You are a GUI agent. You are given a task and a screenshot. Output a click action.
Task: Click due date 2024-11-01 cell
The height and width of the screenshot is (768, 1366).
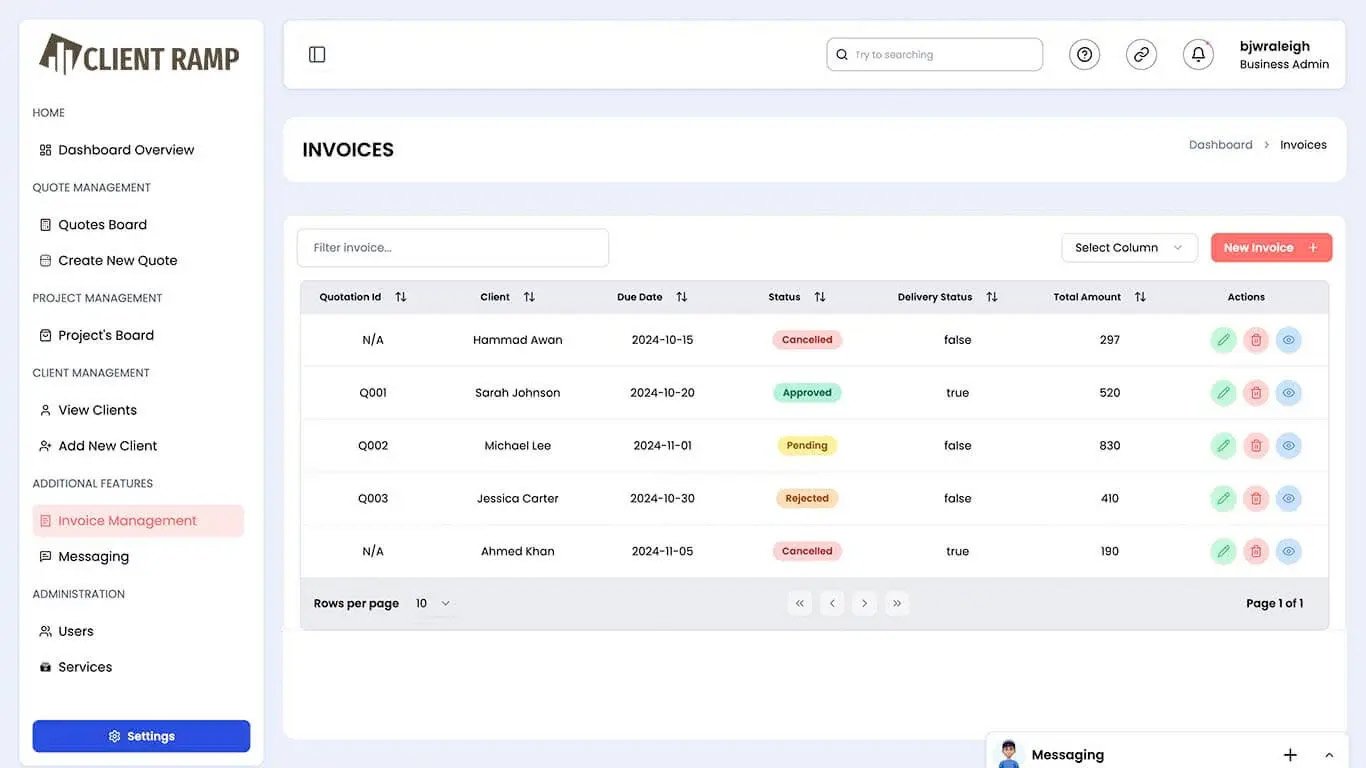(662, 446)
